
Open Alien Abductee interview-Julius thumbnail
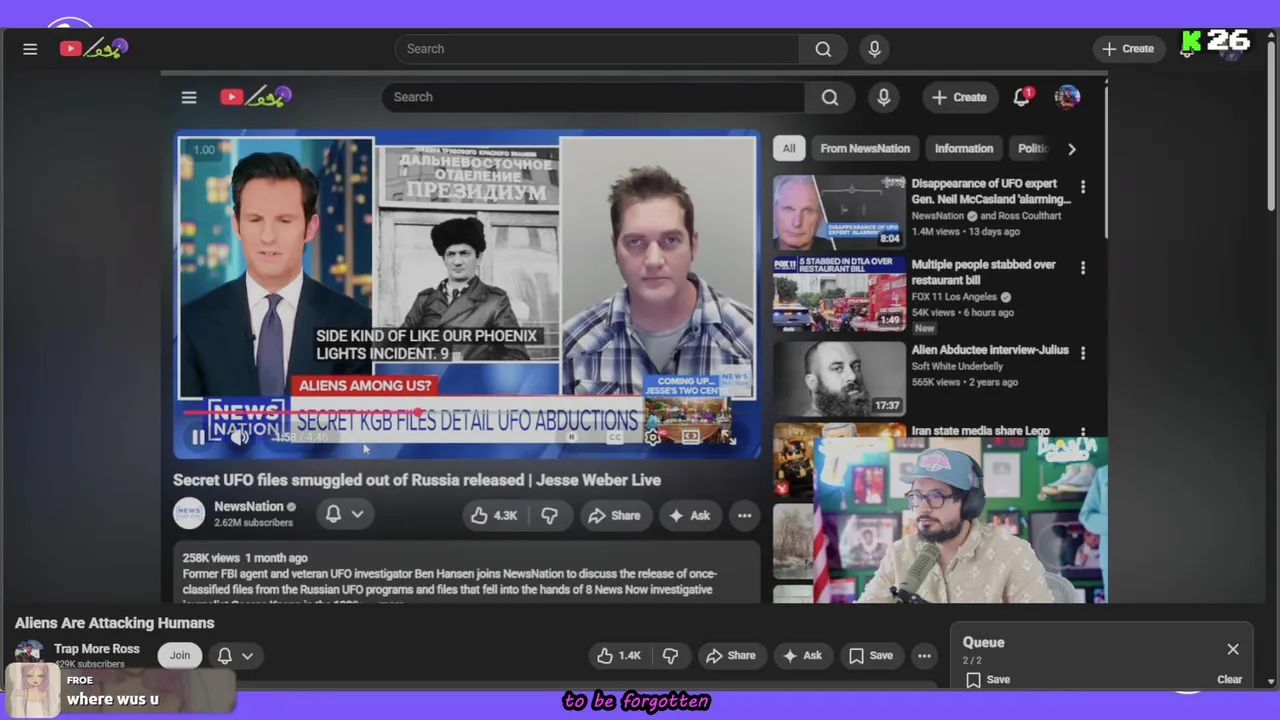(839, 379)
